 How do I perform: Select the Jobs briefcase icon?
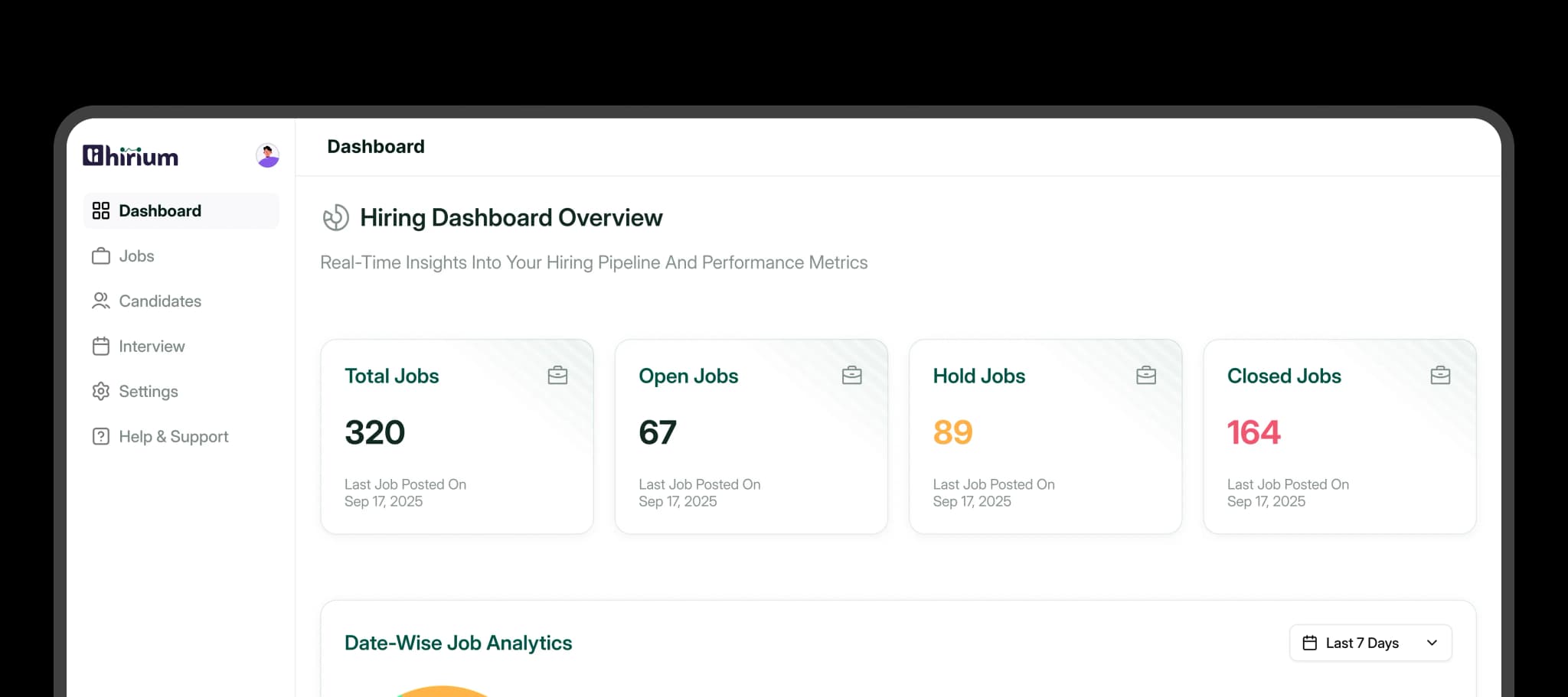point(101,256)
